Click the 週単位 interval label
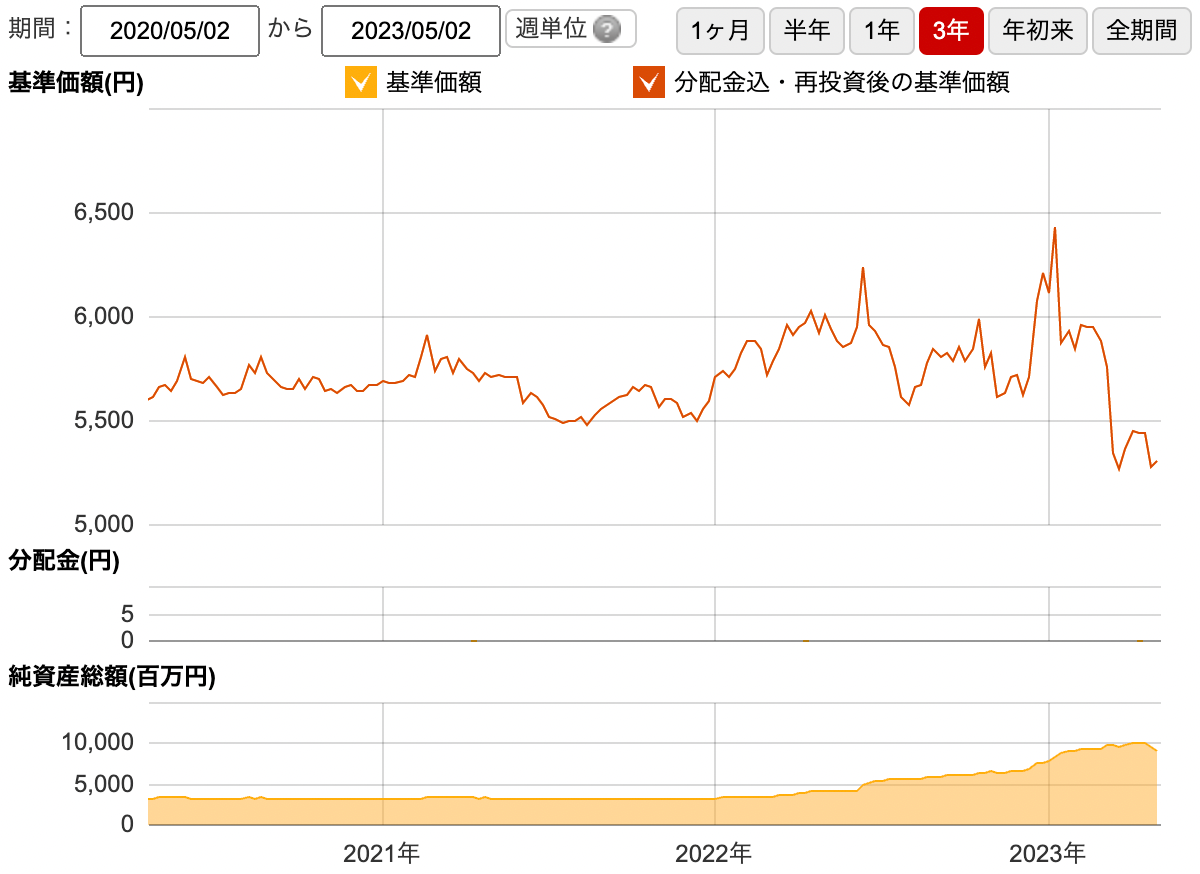Image resolution: width=1200 pixels, height=874 pixels. 551,30
